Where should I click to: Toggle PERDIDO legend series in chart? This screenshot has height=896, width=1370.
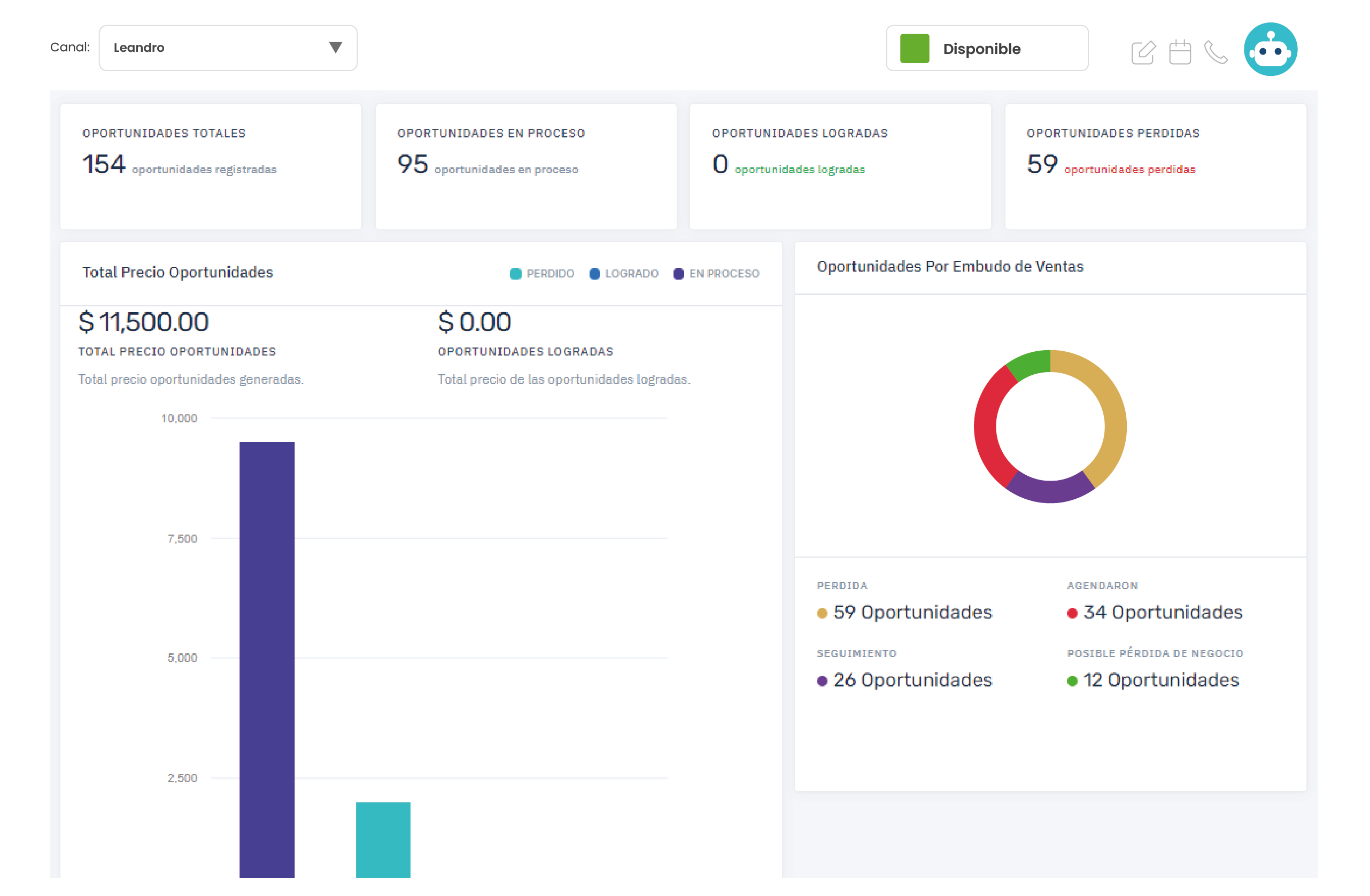(x=542, y=274)
